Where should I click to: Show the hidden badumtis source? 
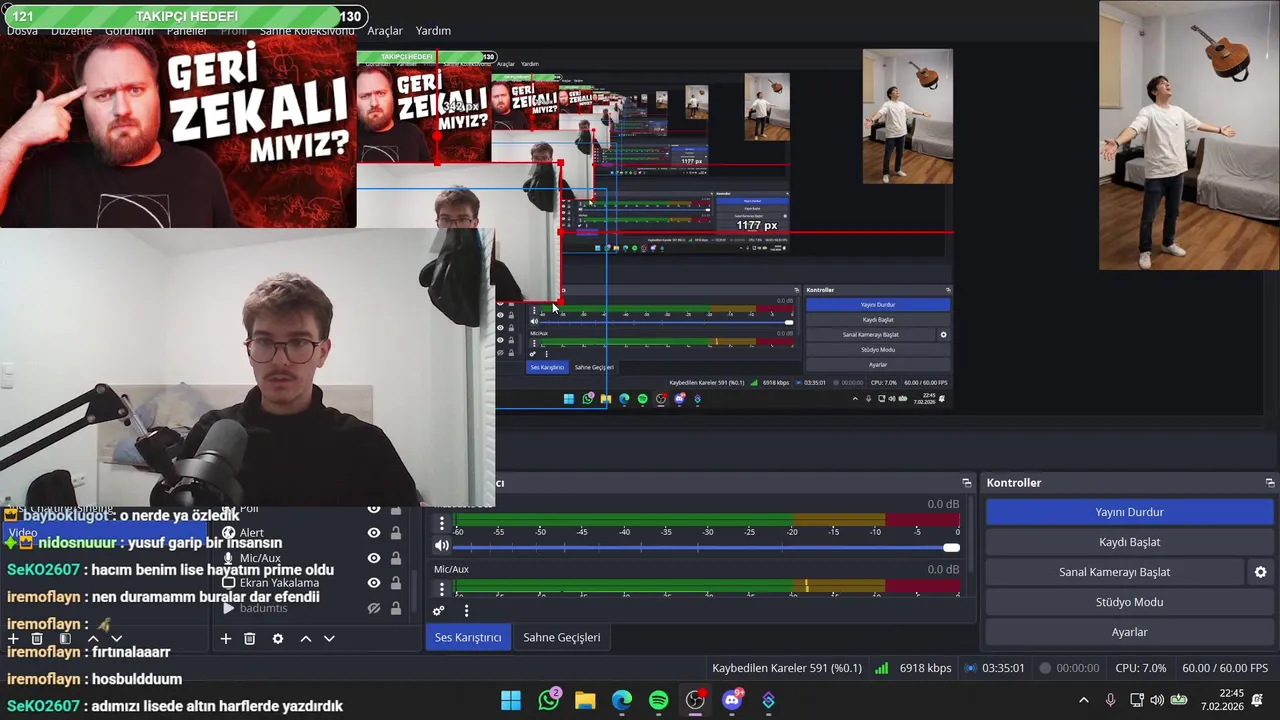tap(374, 608)
